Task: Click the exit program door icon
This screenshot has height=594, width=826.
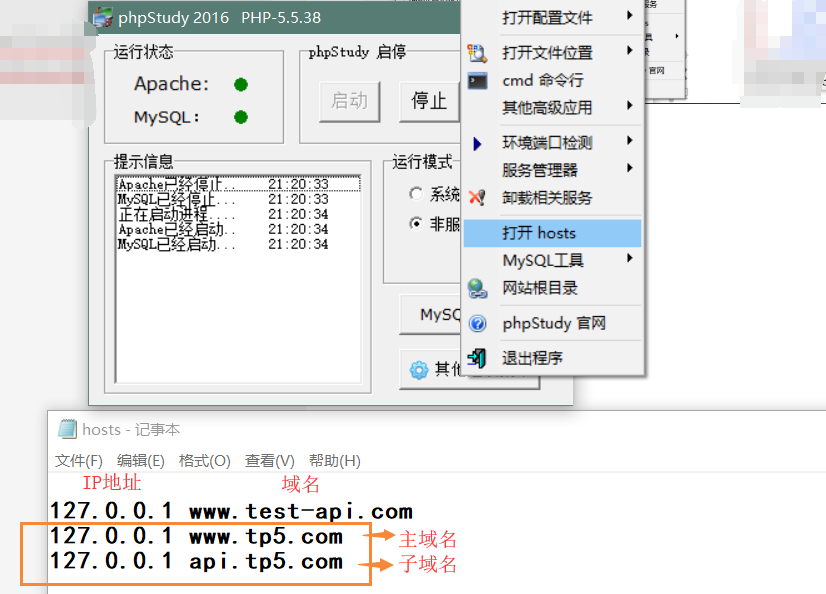Action: tap(477, 358)
